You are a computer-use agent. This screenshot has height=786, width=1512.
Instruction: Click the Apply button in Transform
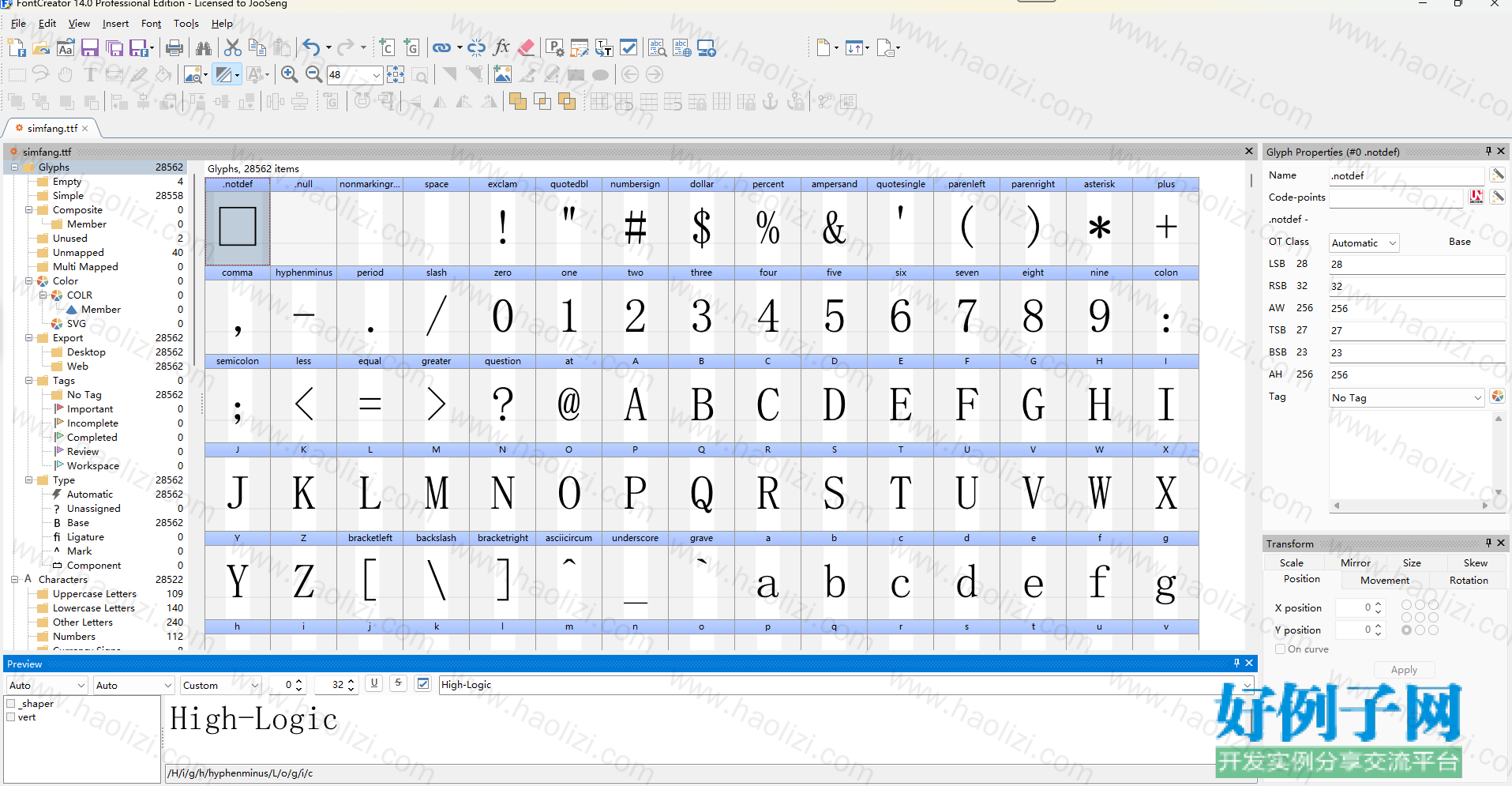(1404, 670)
